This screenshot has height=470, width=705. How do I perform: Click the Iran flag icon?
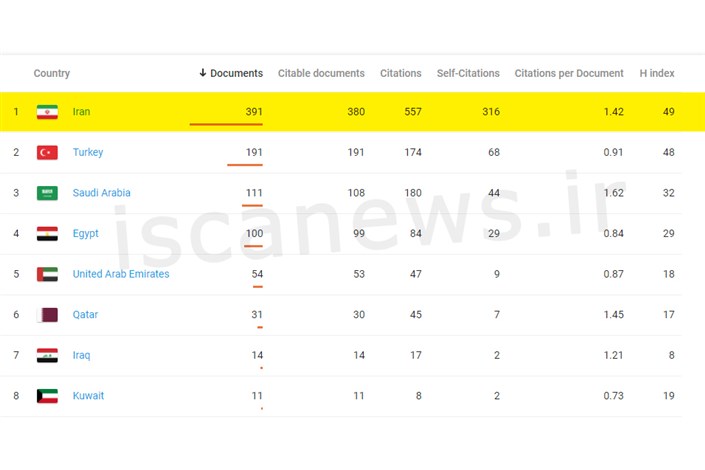point(47,112)
